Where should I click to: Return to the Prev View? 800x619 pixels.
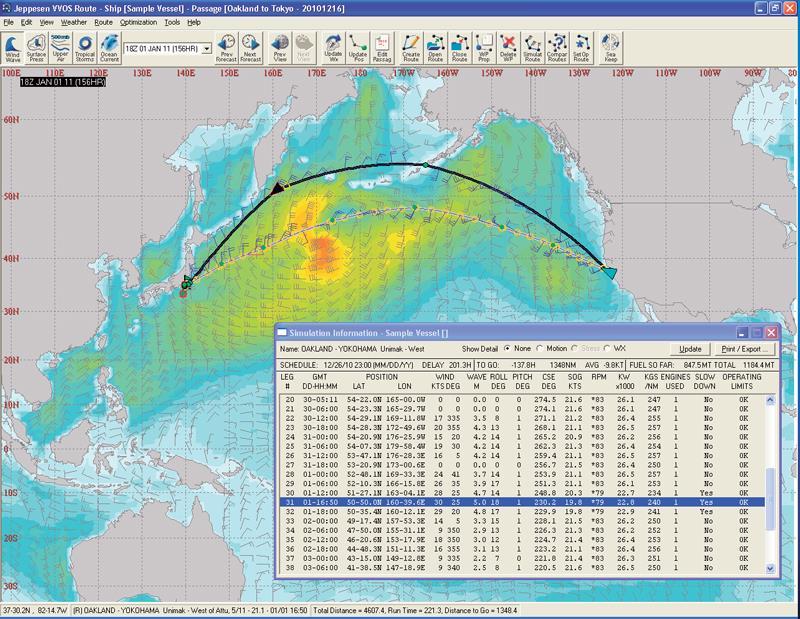(x=280, y=49)
